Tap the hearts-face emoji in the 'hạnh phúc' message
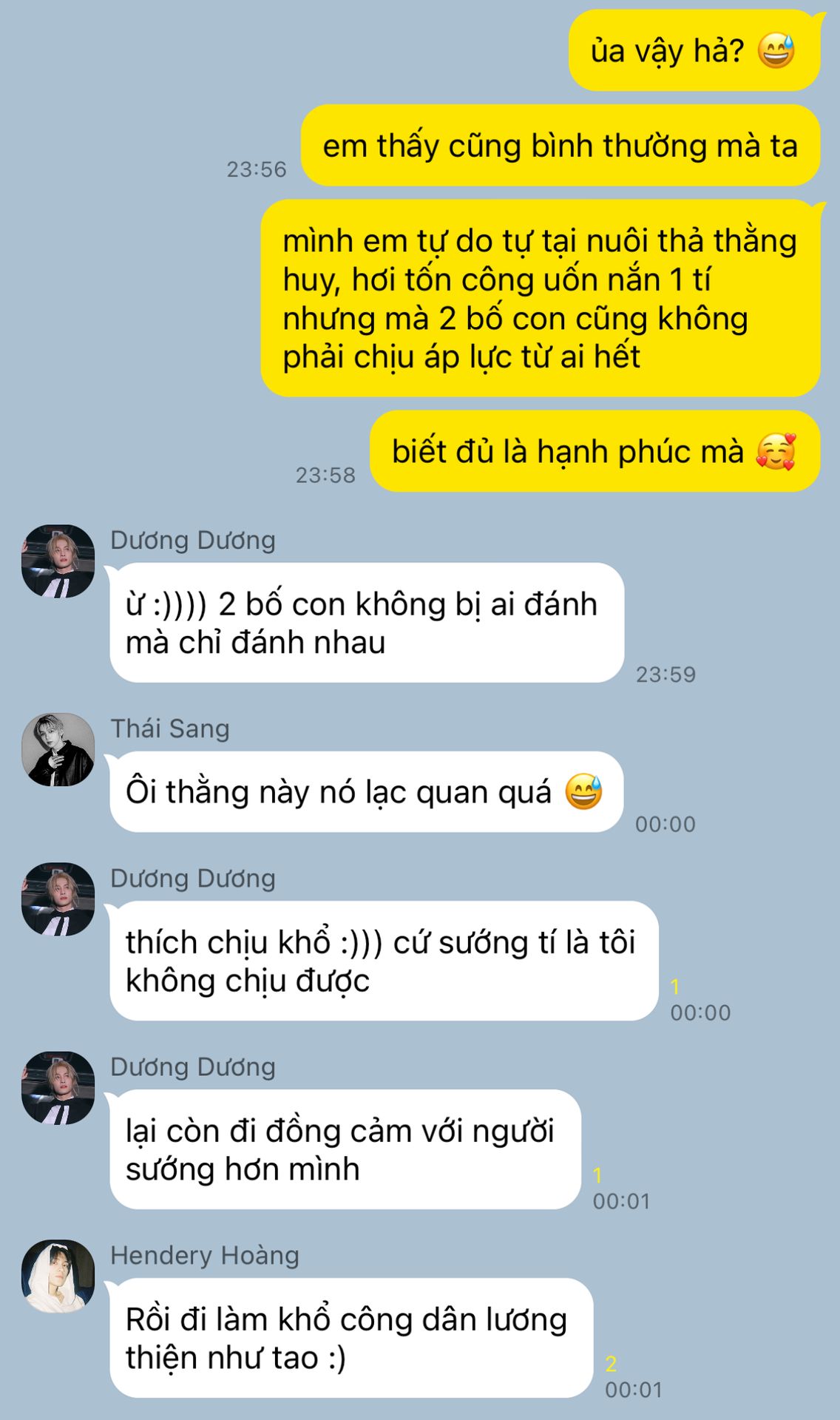840x1420 pixels. coord(776,451)
